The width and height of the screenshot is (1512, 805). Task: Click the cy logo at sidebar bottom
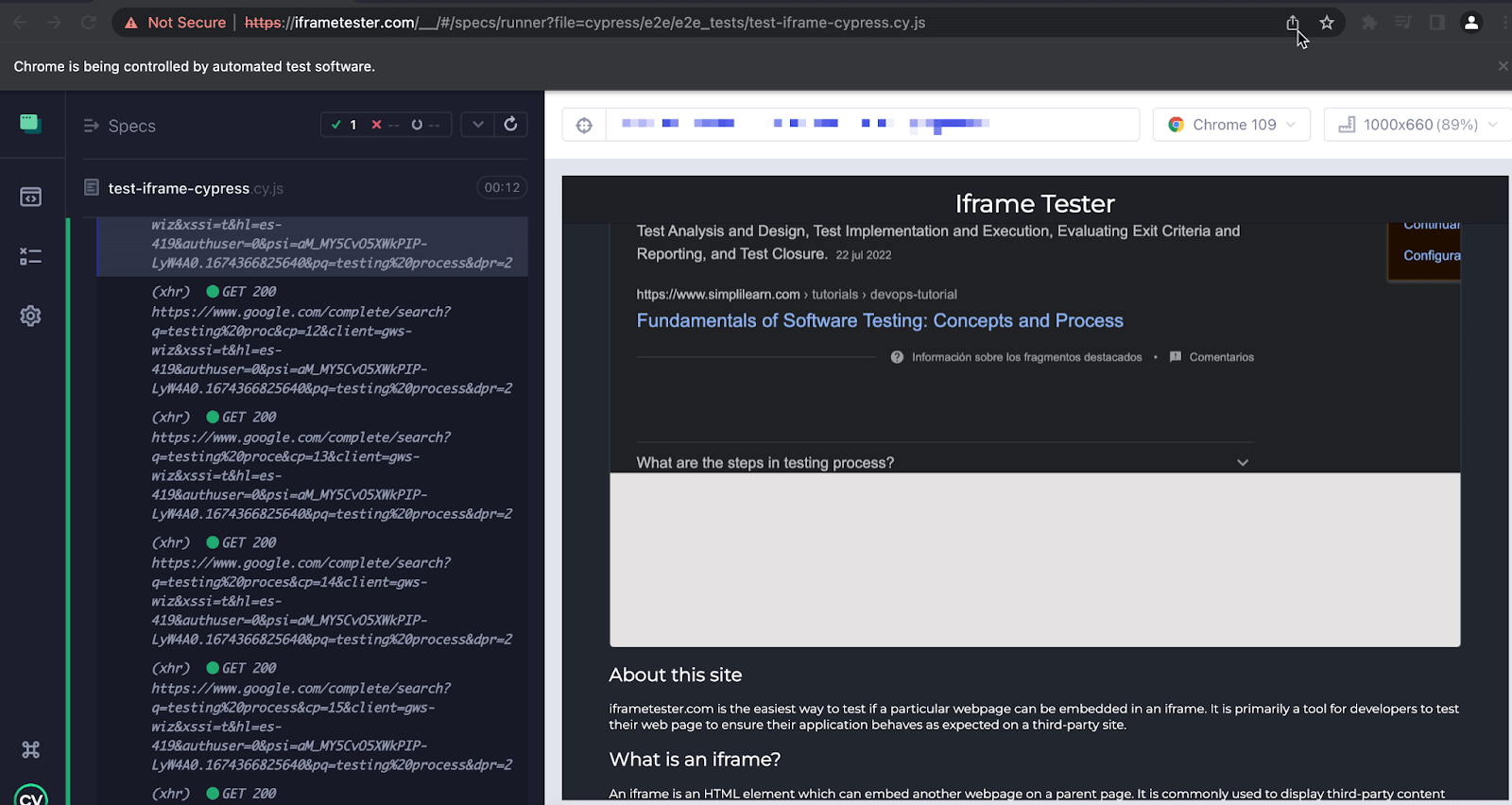coord(30,796)
